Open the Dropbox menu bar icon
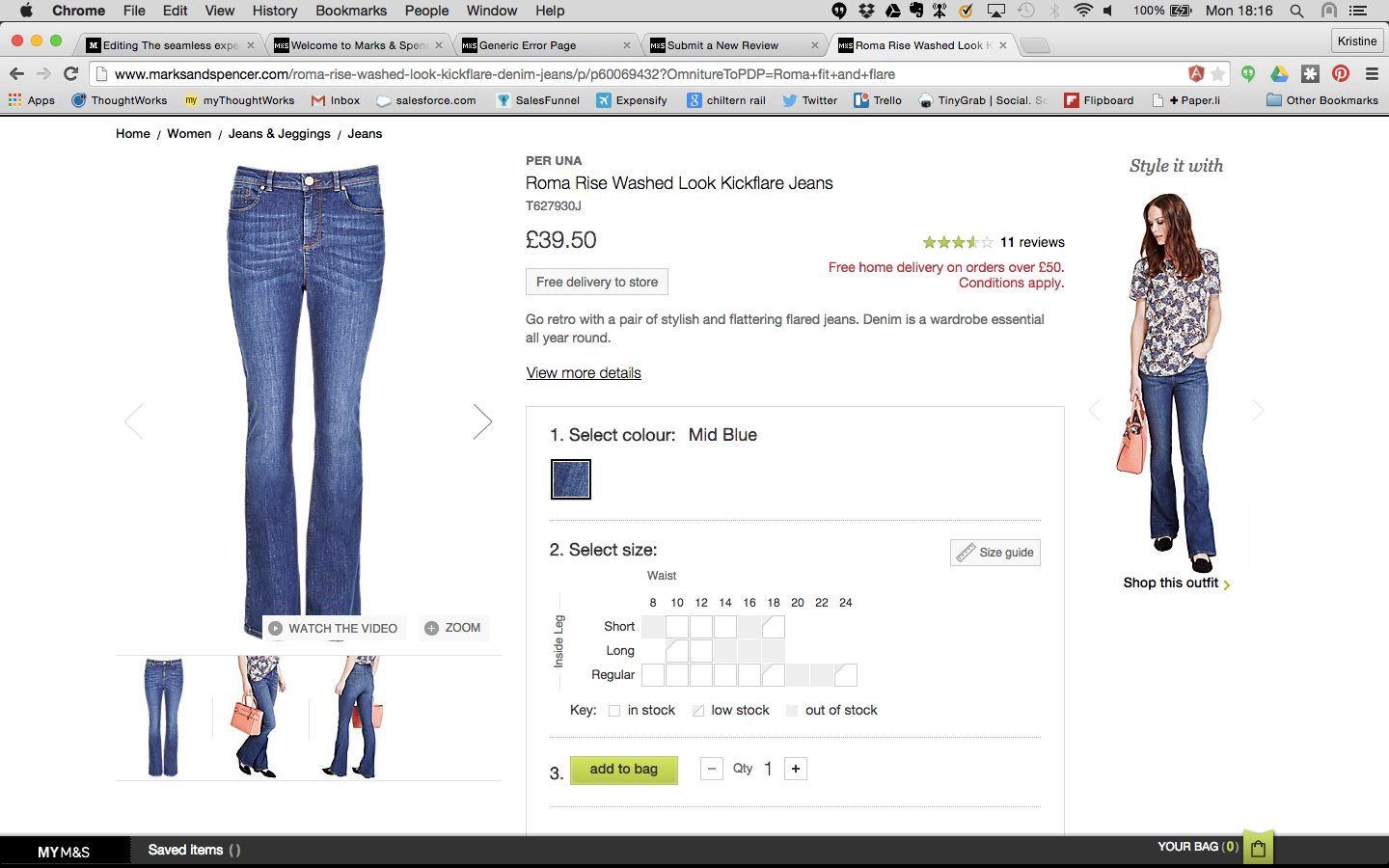The height and width of the screenshot is (868, 1389). [866, 11]
